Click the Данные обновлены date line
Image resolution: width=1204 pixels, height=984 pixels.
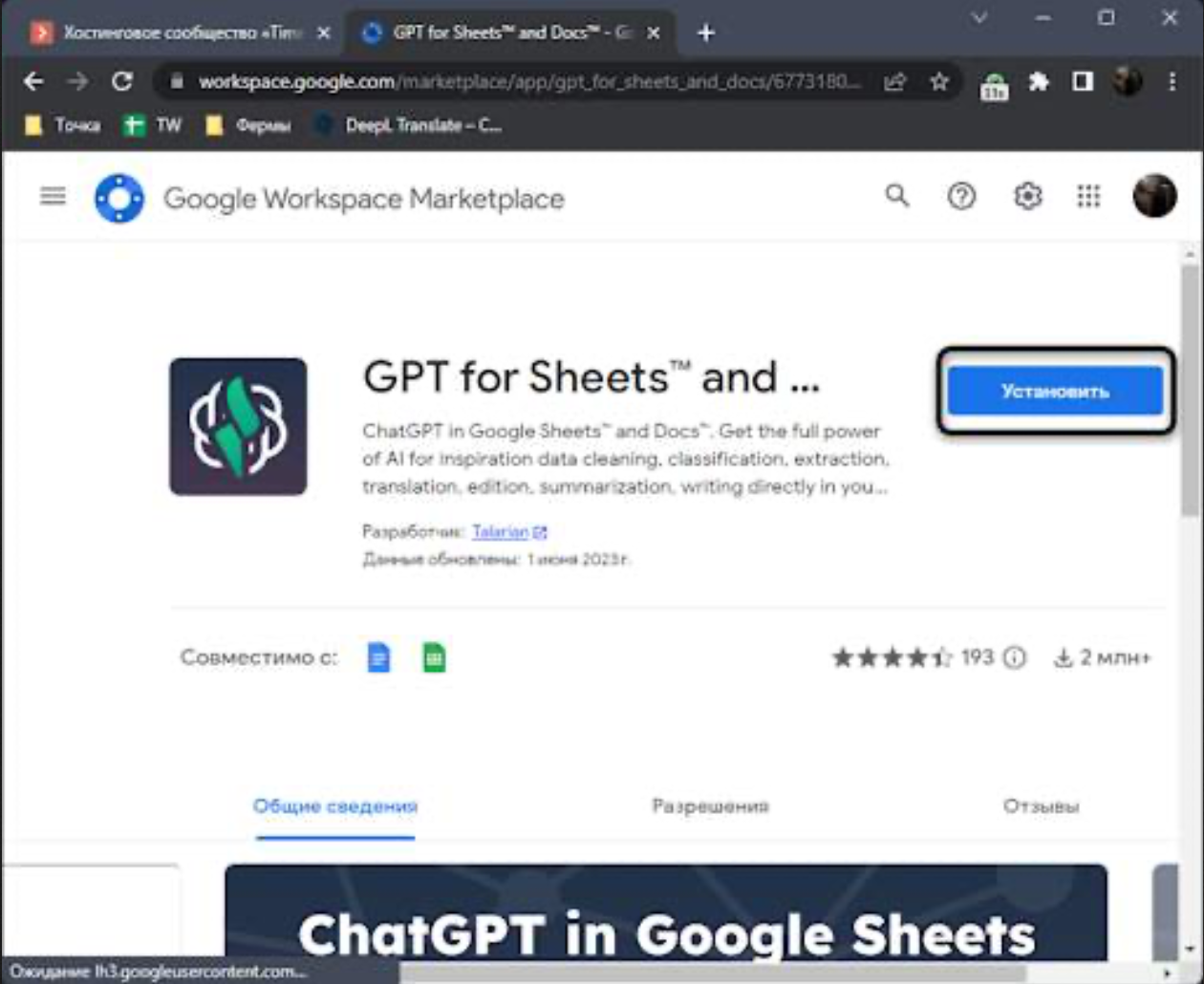point(497,560)
